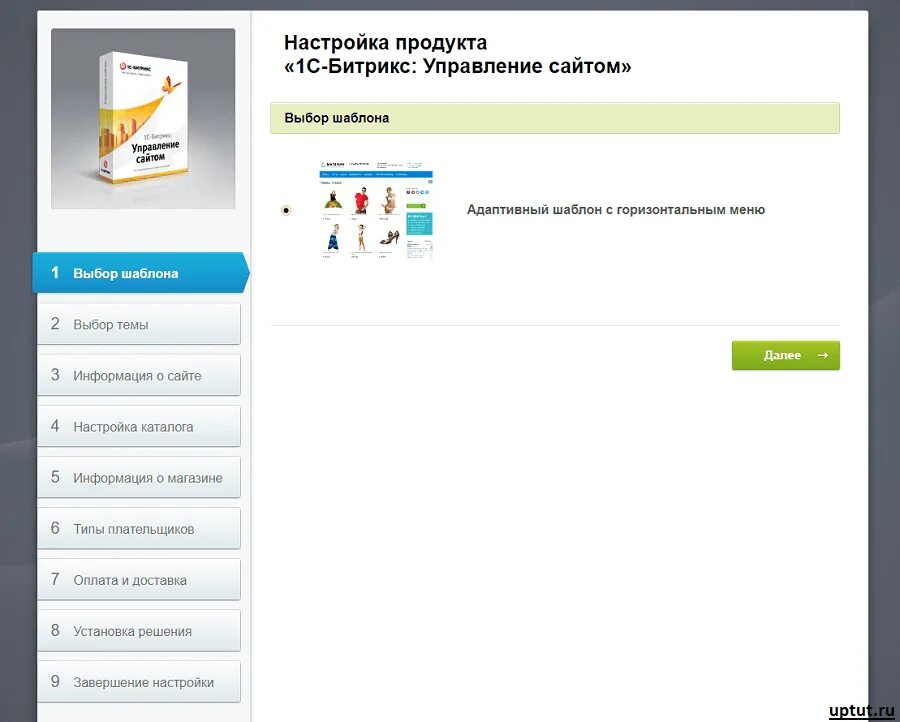The width and height of the screenshot is (900, 722).
Task: Click the number 9 step marker
Action: pos(55,681)
